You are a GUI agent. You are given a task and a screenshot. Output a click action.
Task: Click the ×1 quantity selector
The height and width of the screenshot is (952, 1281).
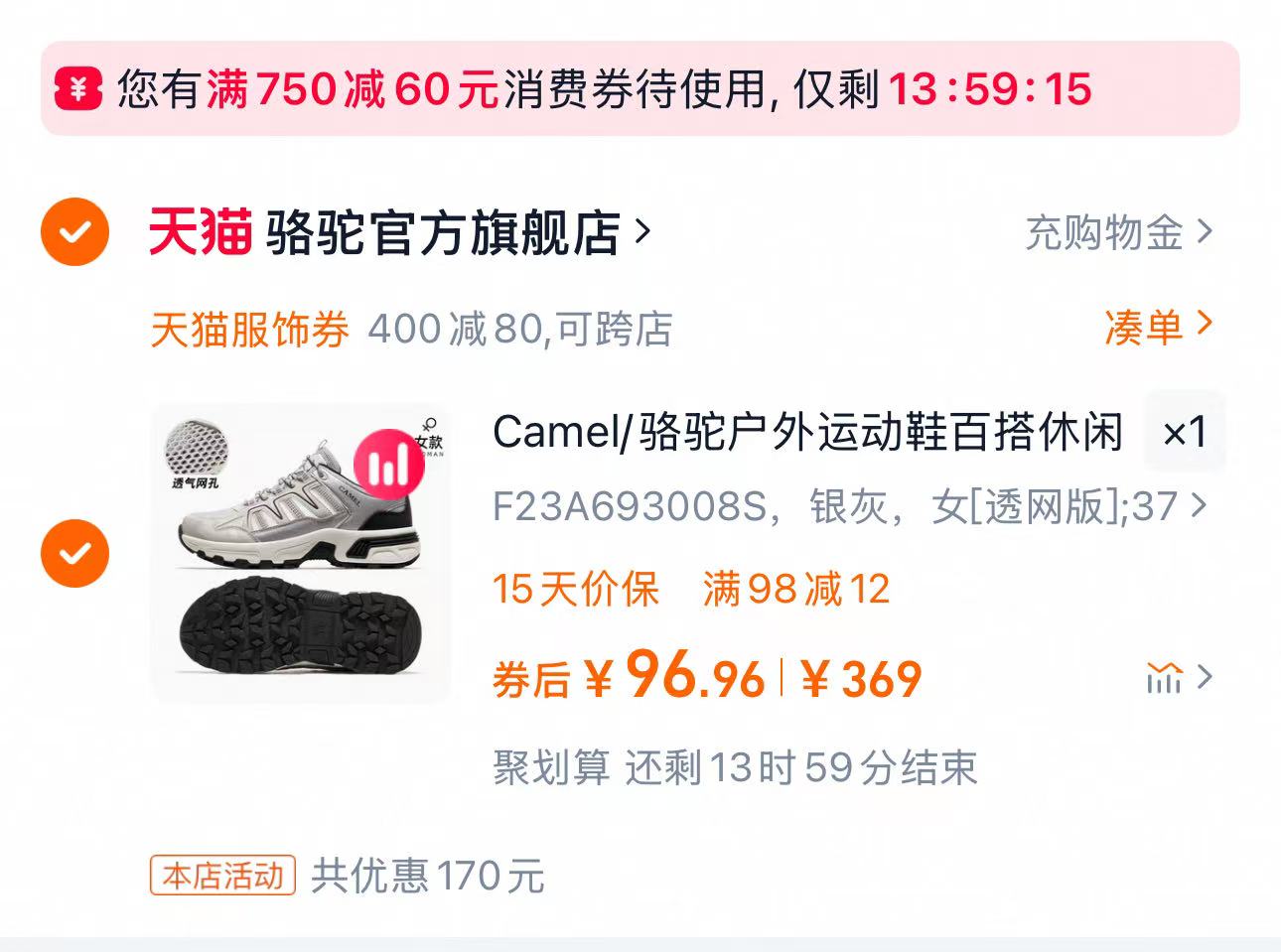[1185, 432]
